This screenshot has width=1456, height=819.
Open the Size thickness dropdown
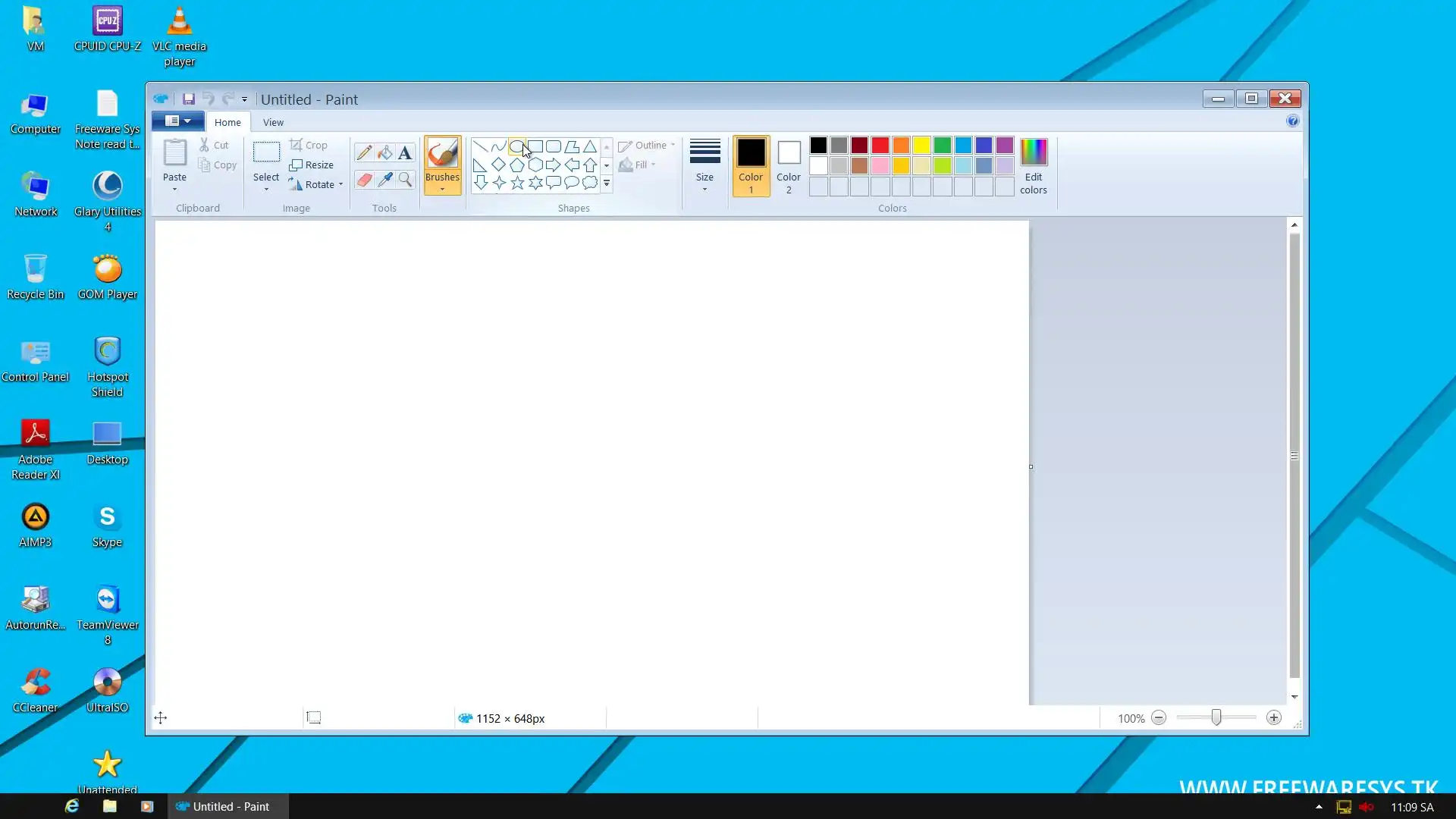704,166
